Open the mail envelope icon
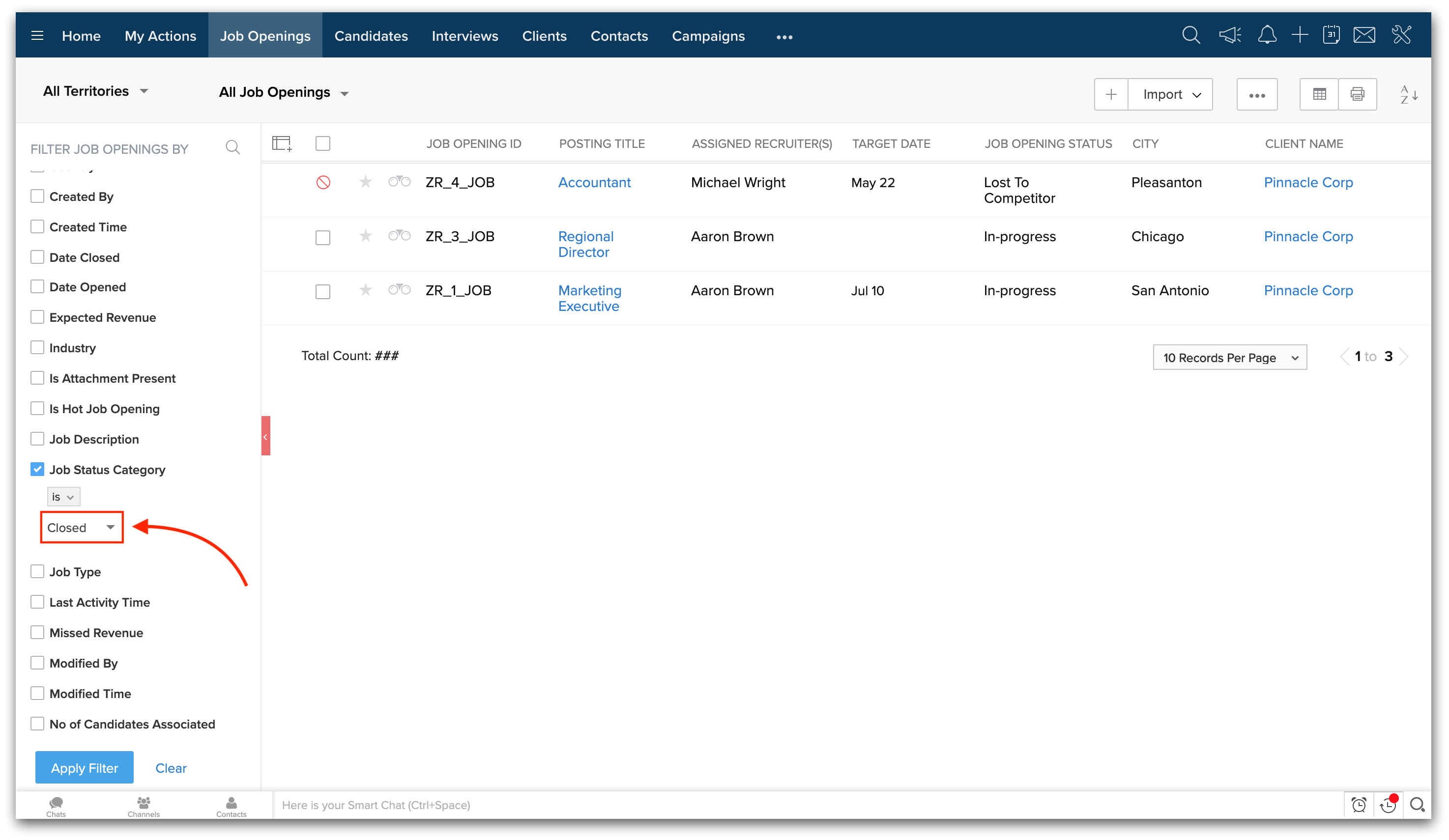 (x=1364, y=36)
